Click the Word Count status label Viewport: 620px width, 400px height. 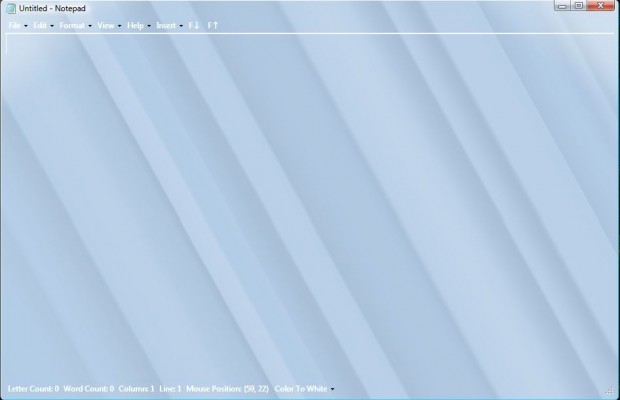[89, 388]
